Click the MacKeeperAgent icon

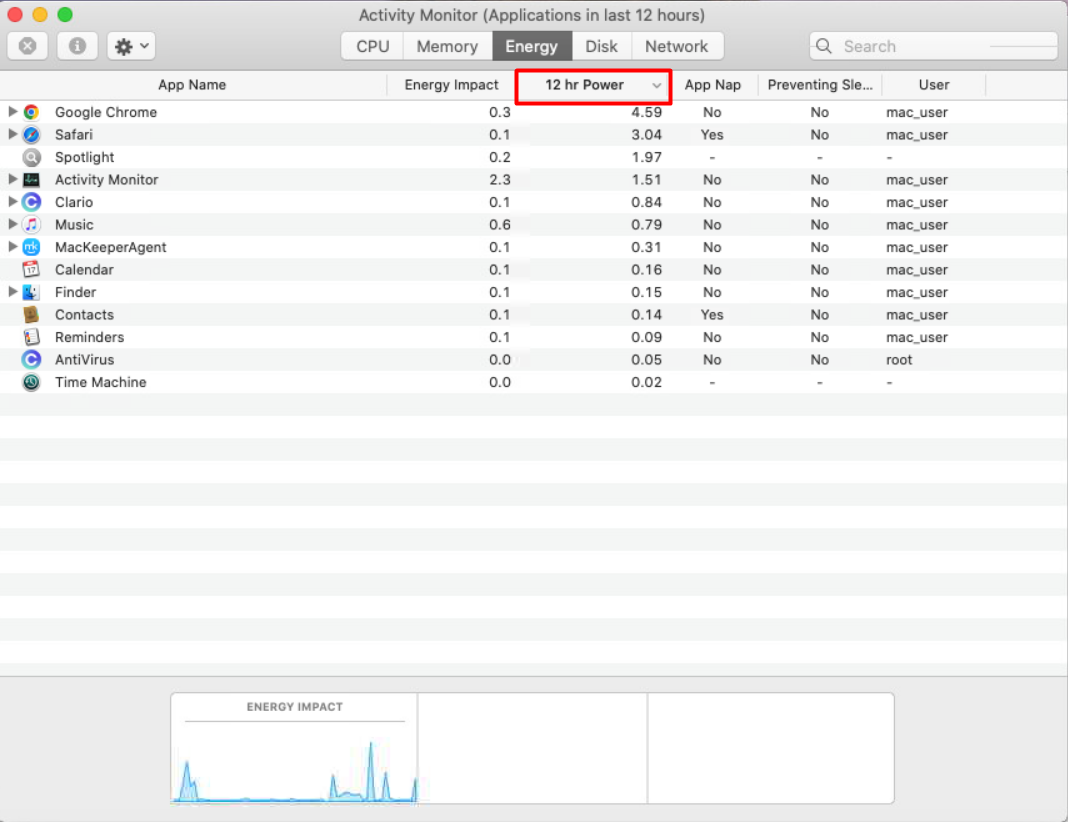31,247
